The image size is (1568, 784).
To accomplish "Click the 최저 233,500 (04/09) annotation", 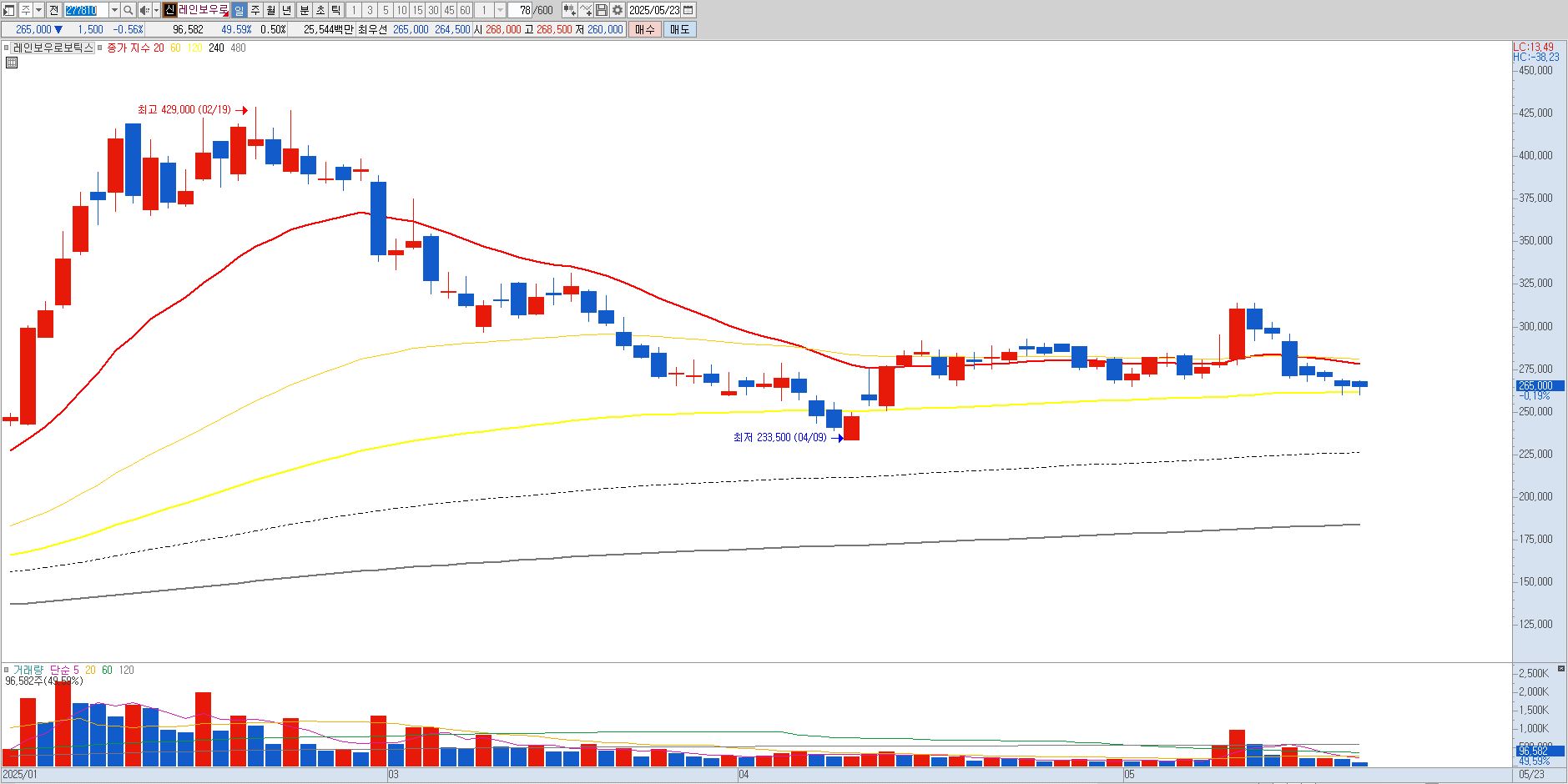I will [x=779, y=437].
